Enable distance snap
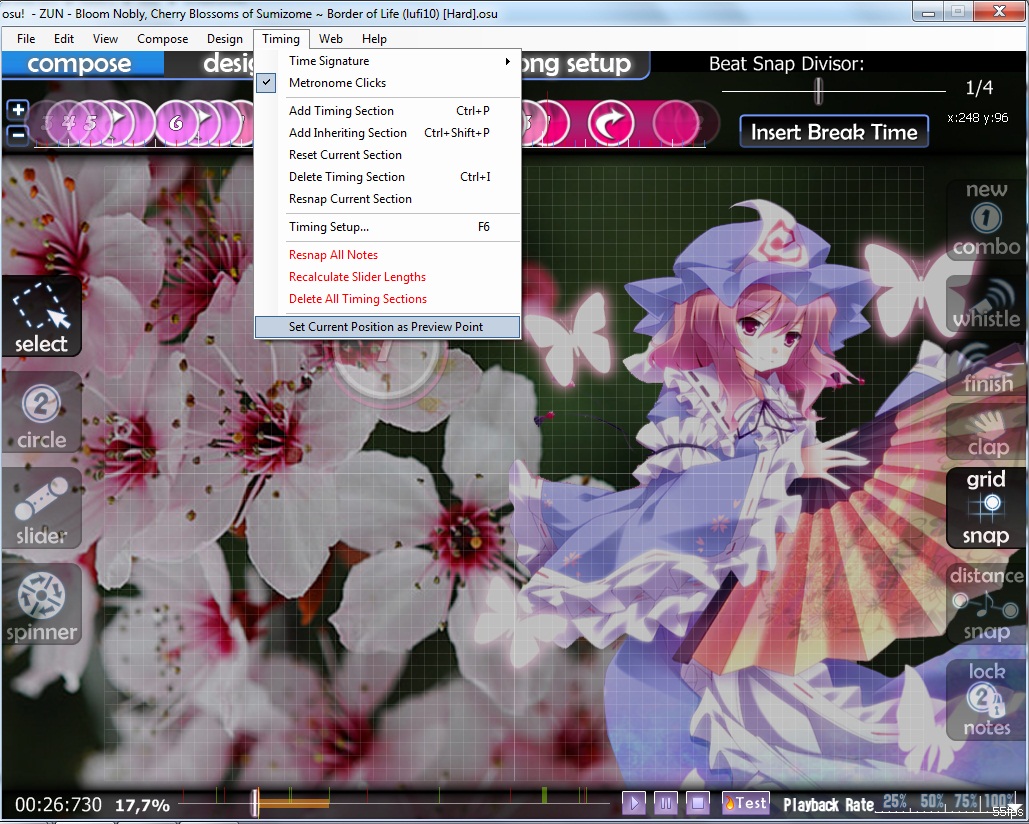 click(986, 604)
